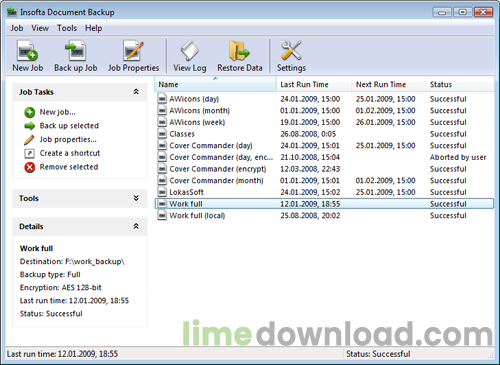The width and height of the screenshot is (500, 365).
Task: Open the Job menu
Action: click(17, 28)
